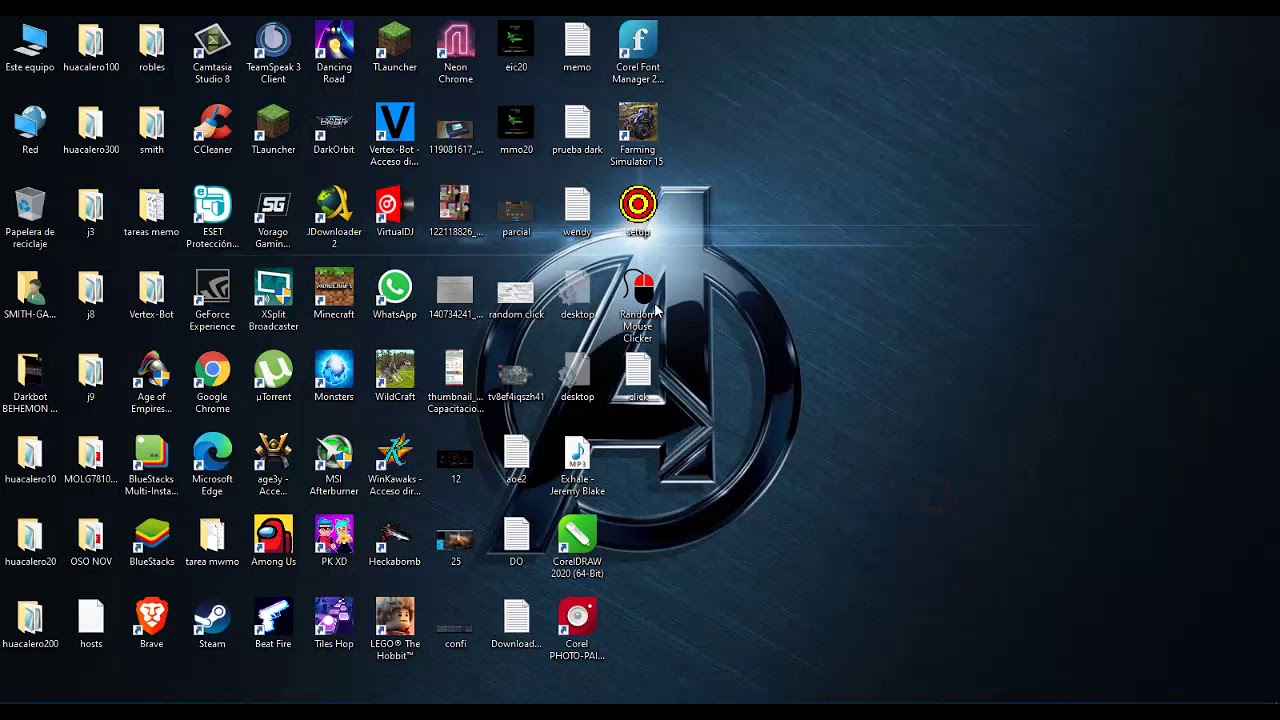The image size is (1280, 720).
Task: Select the mmo20 file icon
Action: tap(516, 130)
